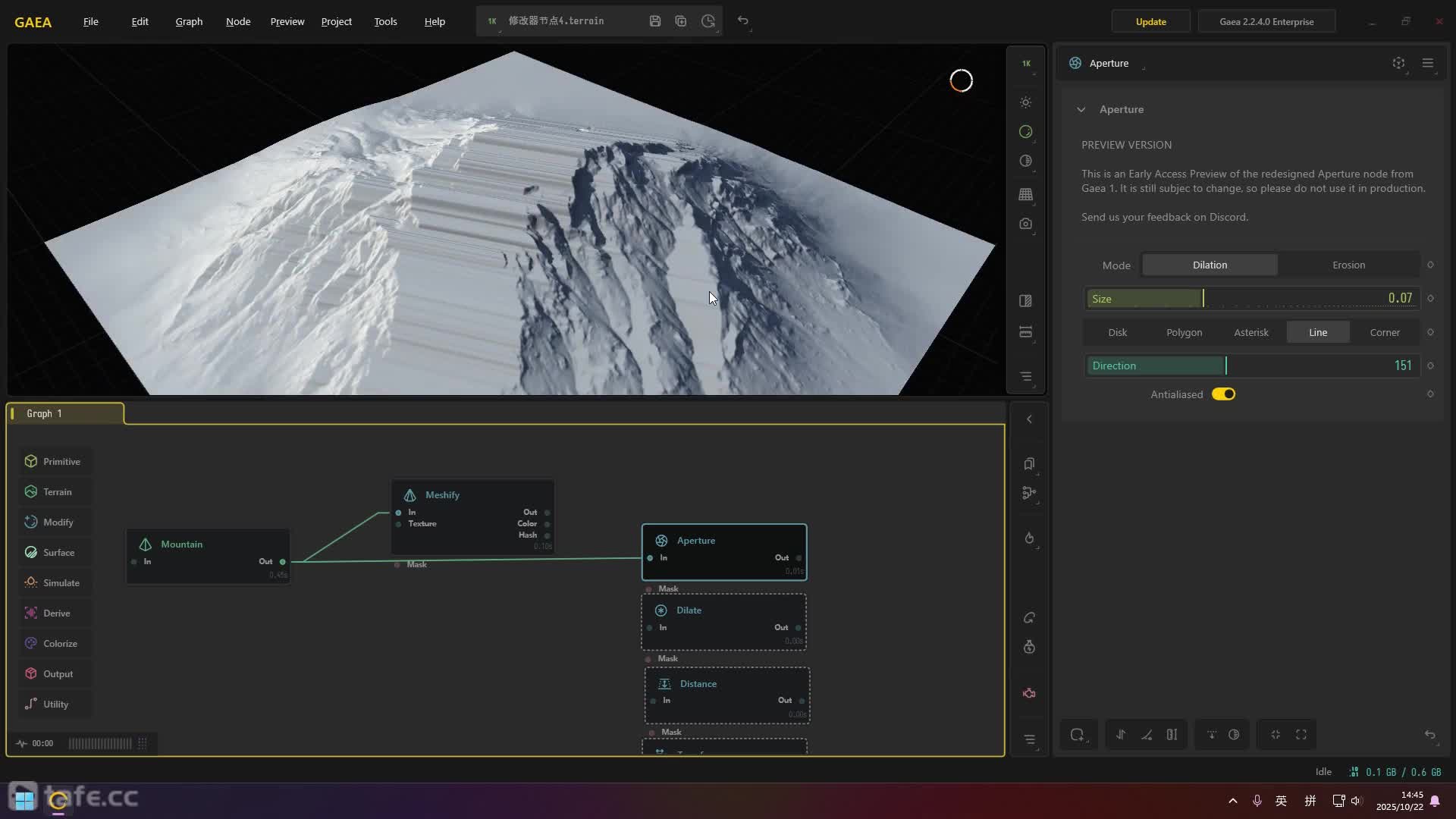
Task: Open the Graph menu
Action: point(189,21)
